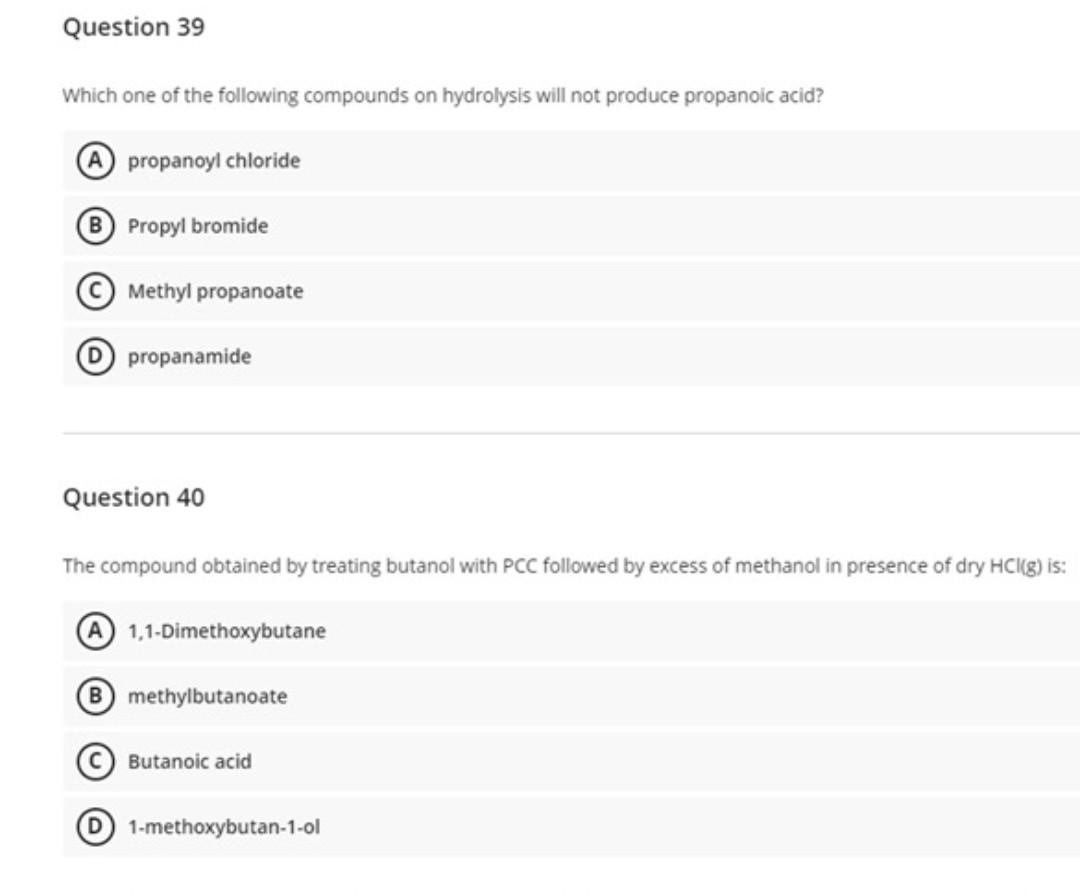The height and width of the screenshot is (895, 1080).
Task: Pick the methylbutanoate answer text
Action: click(207, 697)
